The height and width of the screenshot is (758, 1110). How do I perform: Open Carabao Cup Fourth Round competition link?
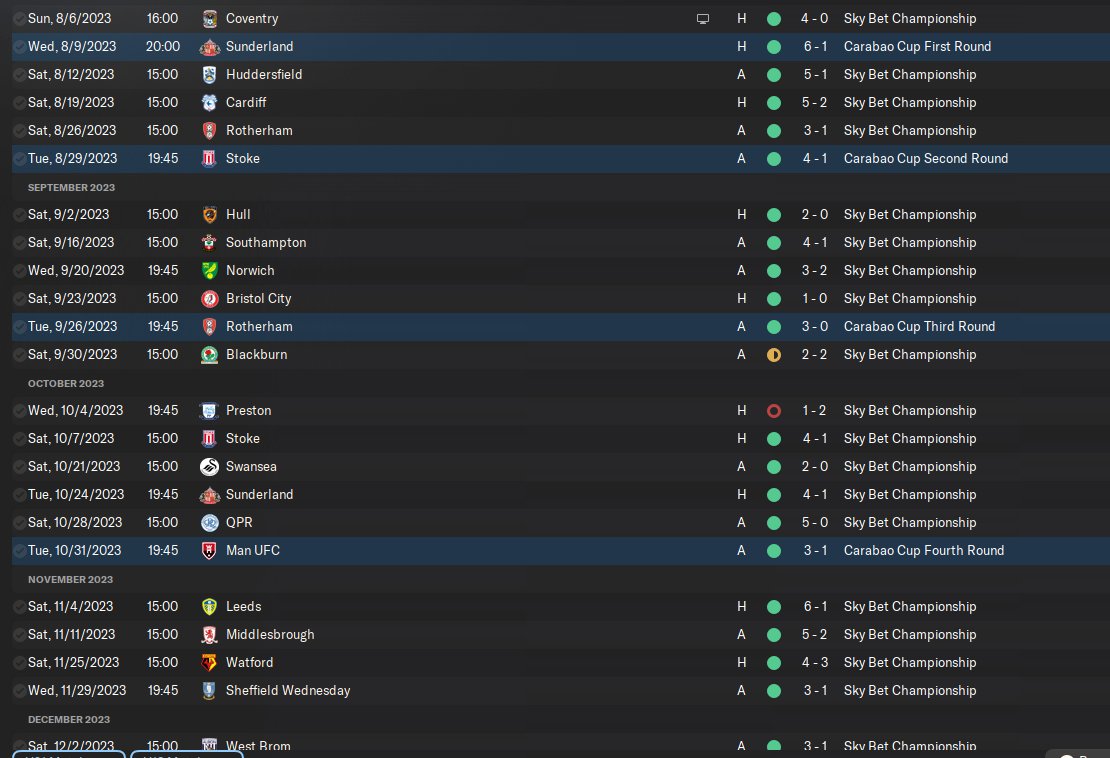tap(923, 551)
